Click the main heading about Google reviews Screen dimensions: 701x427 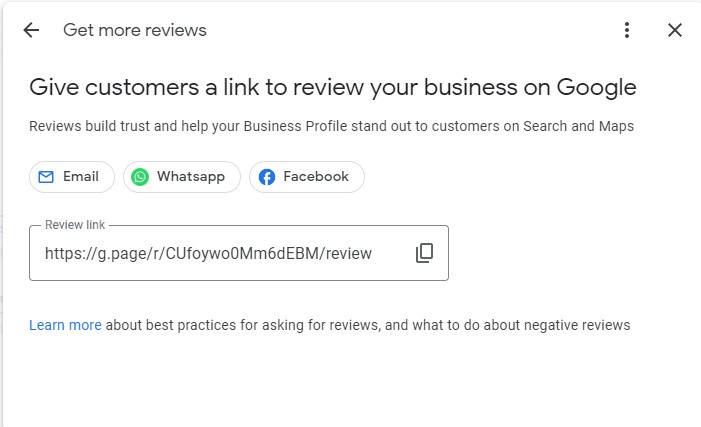(x=333, y=87)
